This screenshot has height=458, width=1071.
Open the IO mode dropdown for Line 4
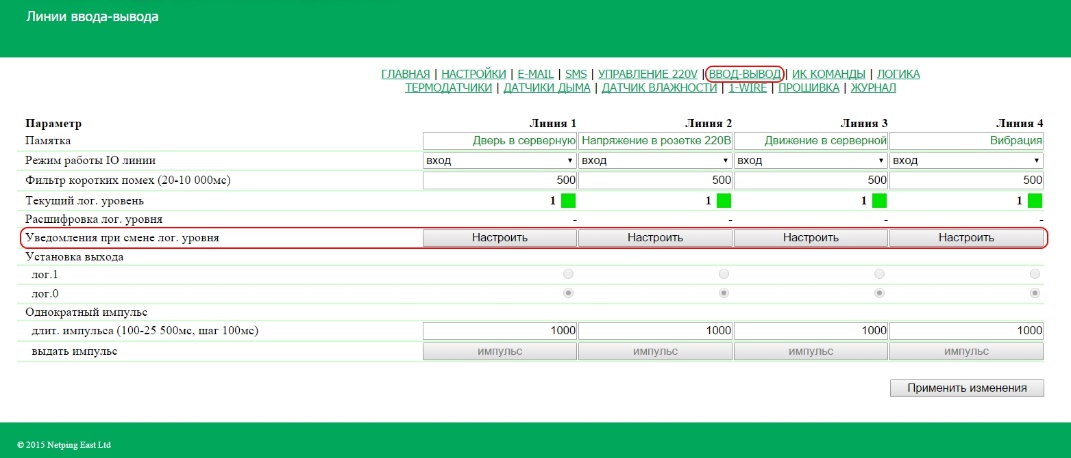pos(967,160)
